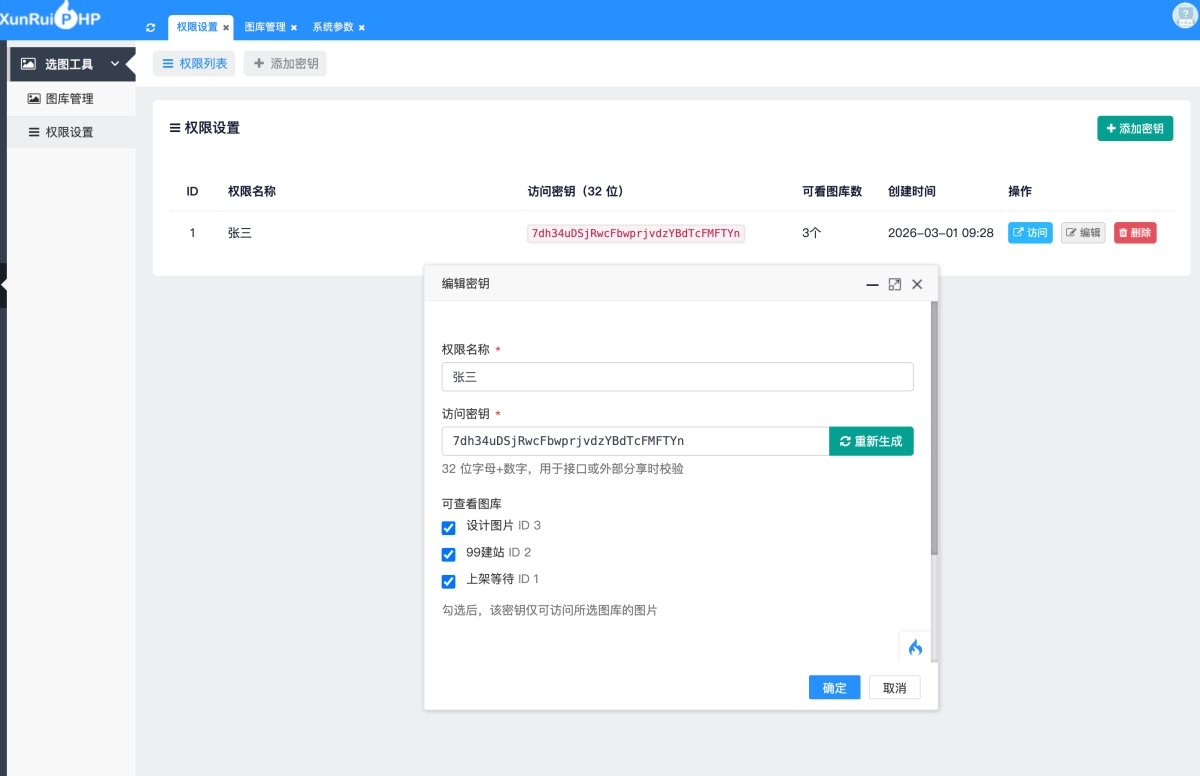1200x776 pixels.
Task: Click the red 删除 button for 张三
Action: tap(1135, 233)
